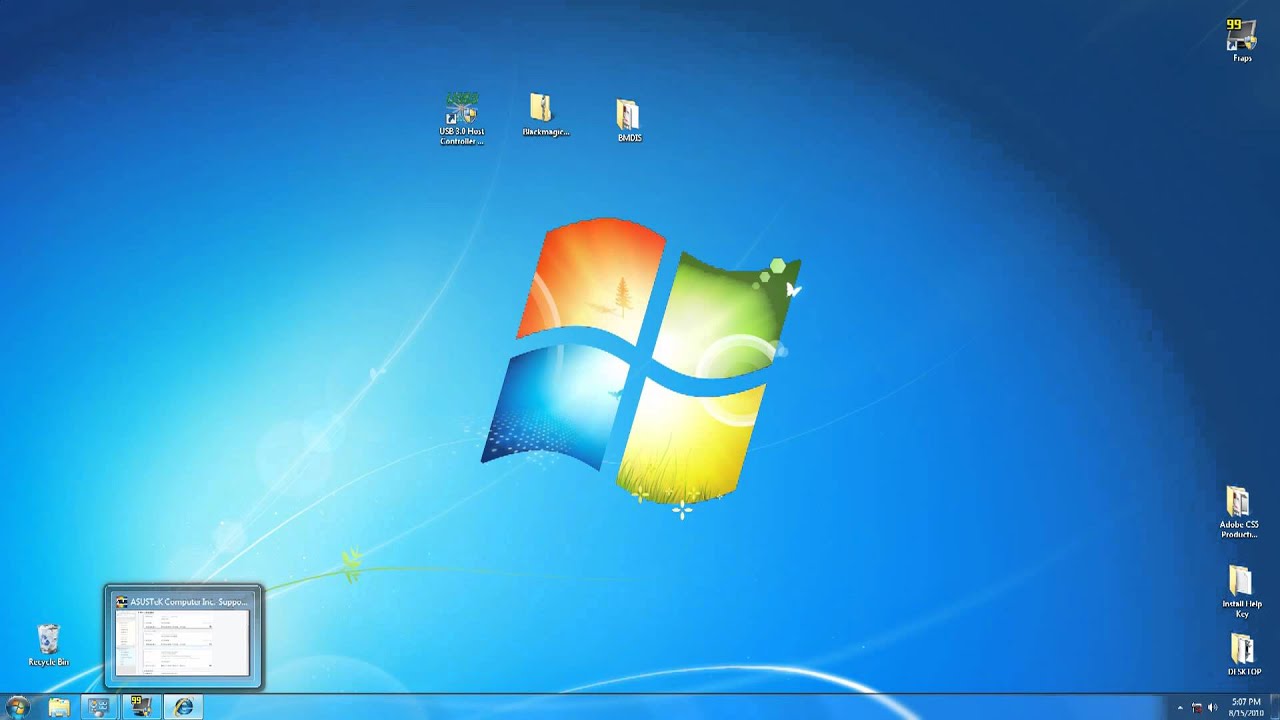Click the Internet Explorer taskbar button

click(x=183, y=707)
